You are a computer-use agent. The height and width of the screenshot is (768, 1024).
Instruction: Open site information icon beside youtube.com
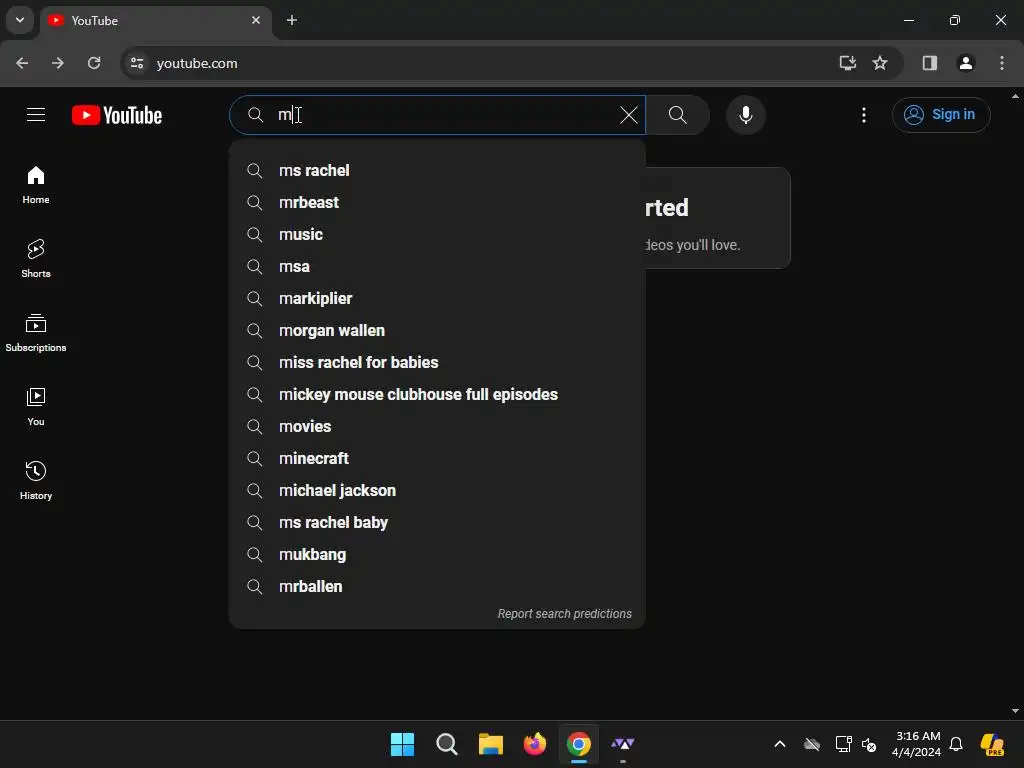pyautogui.click(x=136, y=63)
